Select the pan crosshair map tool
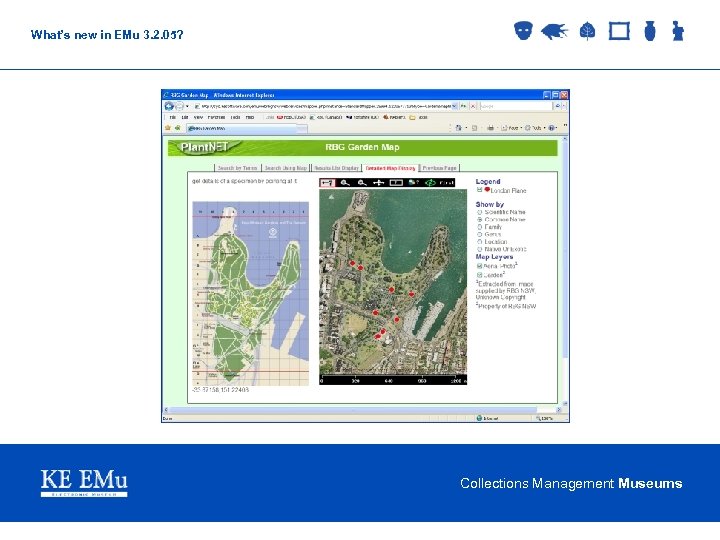Screen dimensions: 720x540 (378, 183)
